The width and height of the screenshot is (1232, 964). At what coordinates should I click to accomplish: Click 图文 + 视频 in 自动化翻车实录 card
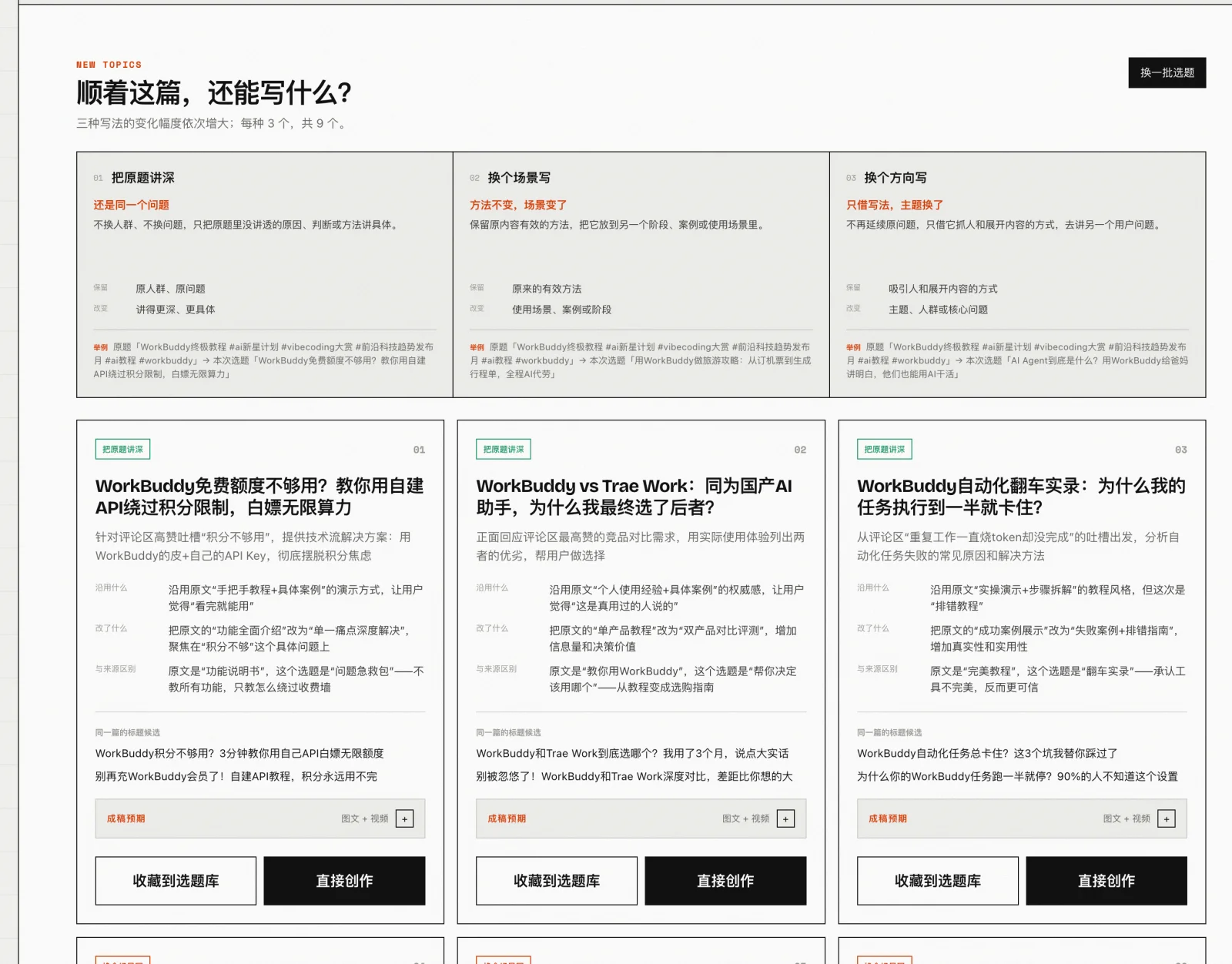point(1127,818)
